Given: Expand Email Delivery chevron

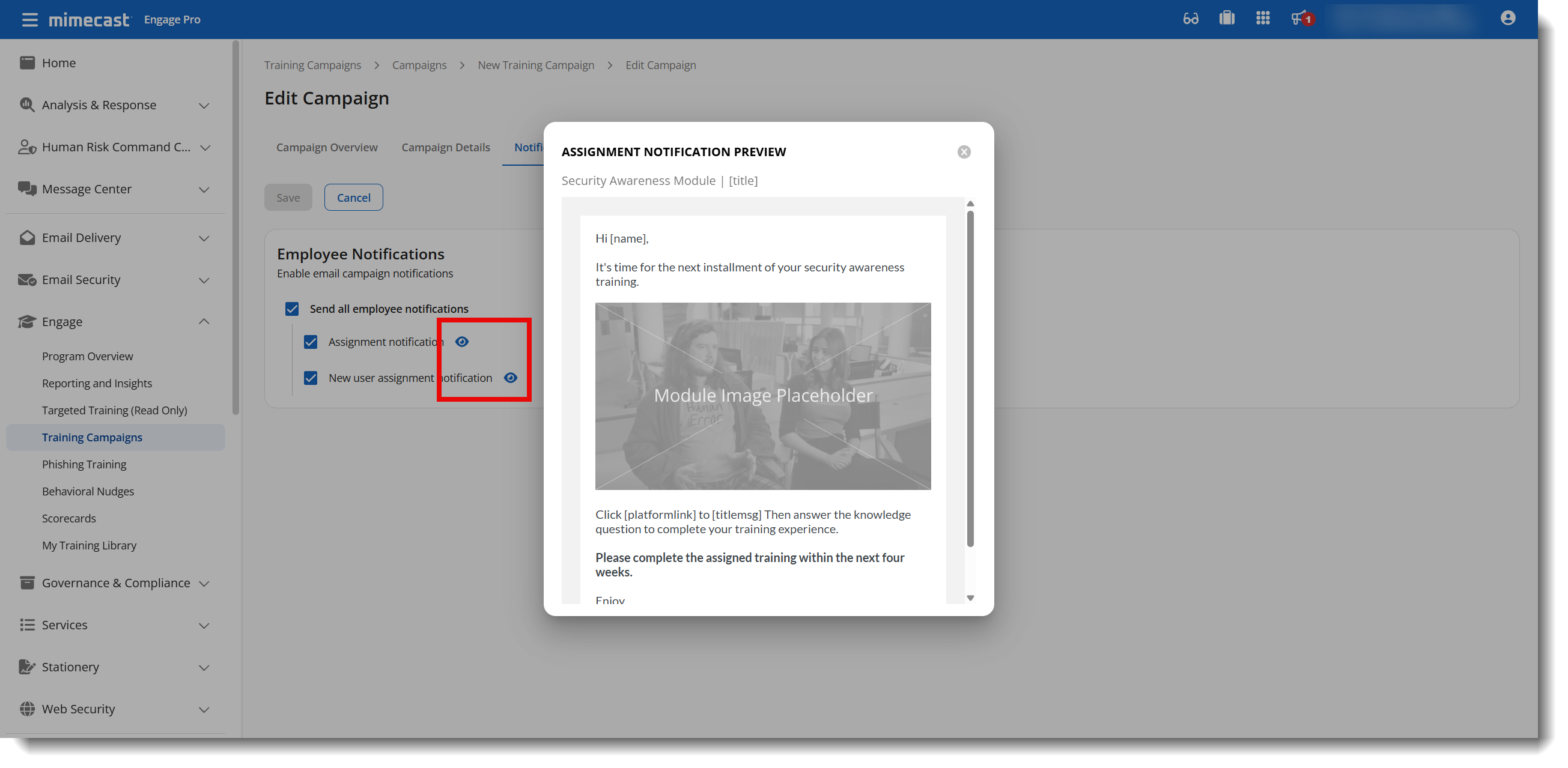Looking at the screenshot, I should 204,238.
